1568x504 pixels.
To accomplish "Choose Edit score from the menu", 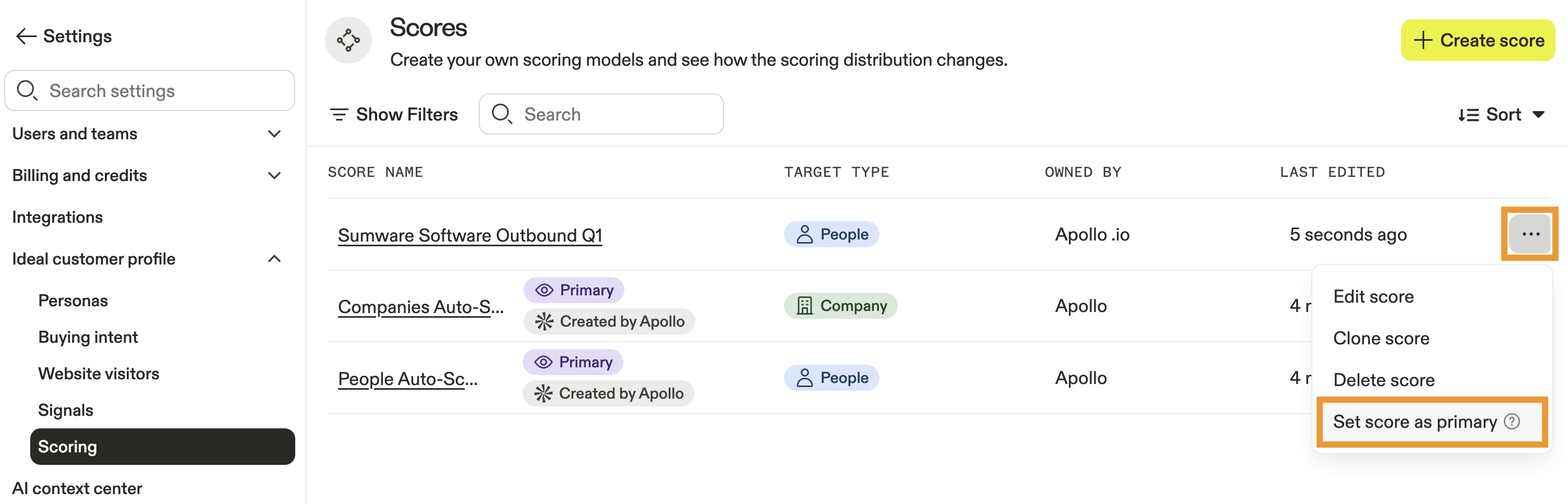I will coord(1372,296).
